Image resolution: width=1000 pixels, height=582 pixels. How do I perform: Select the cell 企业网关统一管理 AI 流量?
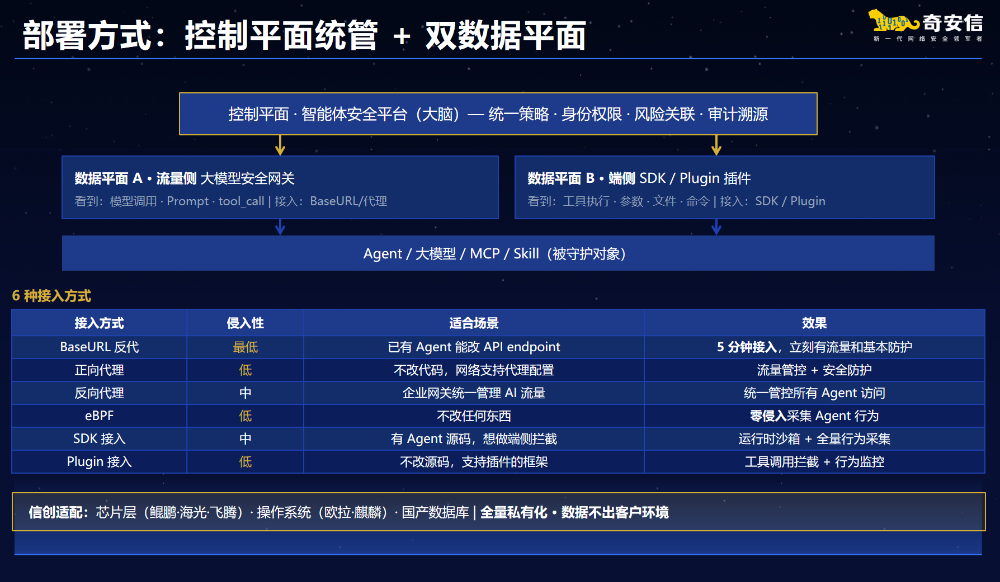[474, 393]
